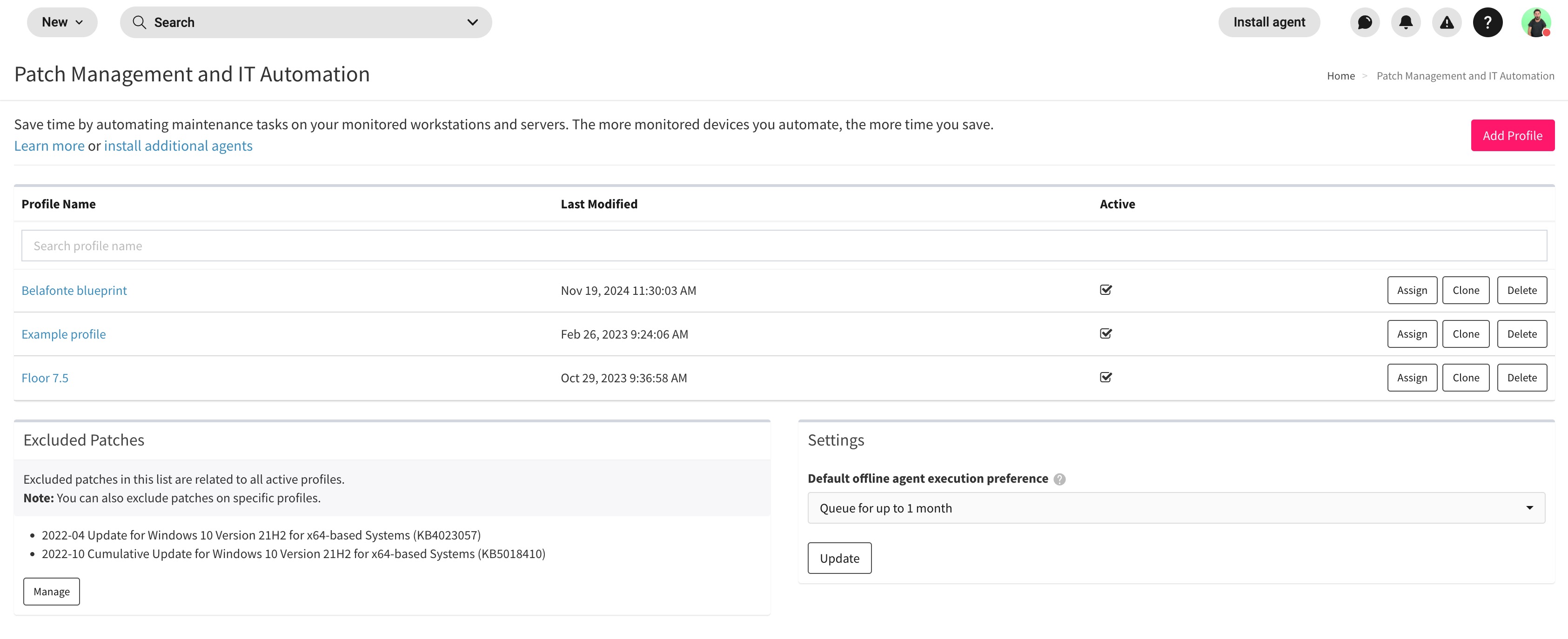Click the Search profile name field
Screen dimensions: 1568x639
pos(784,246)
